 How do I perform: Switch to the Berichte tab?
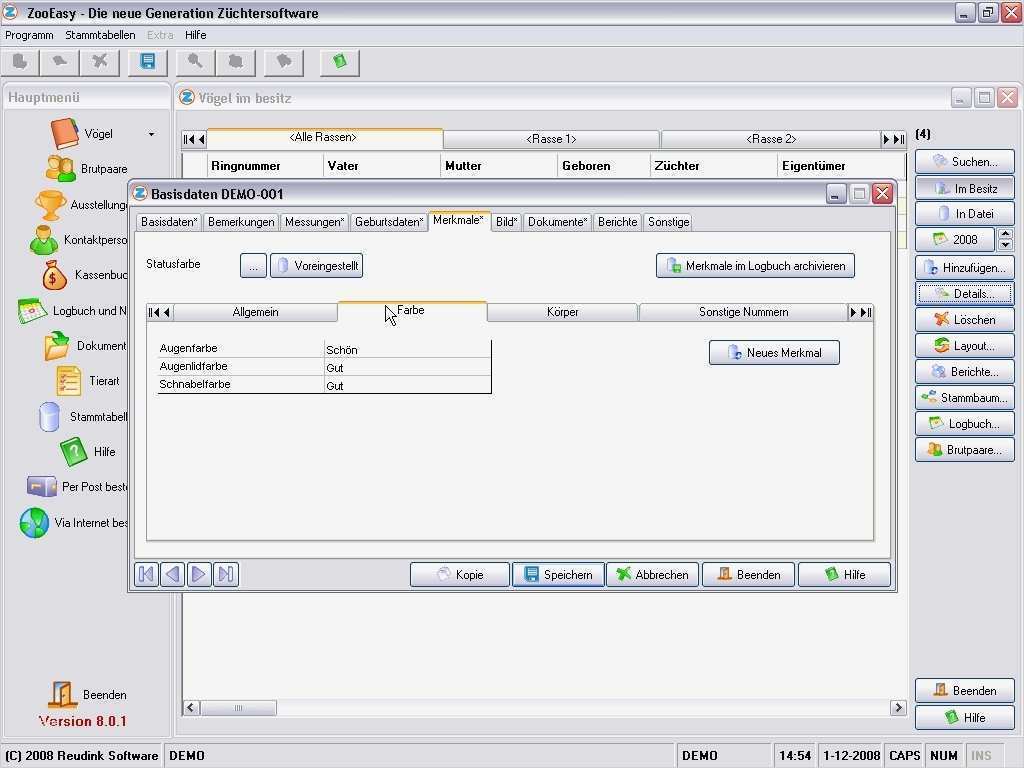tap(617, 222)
